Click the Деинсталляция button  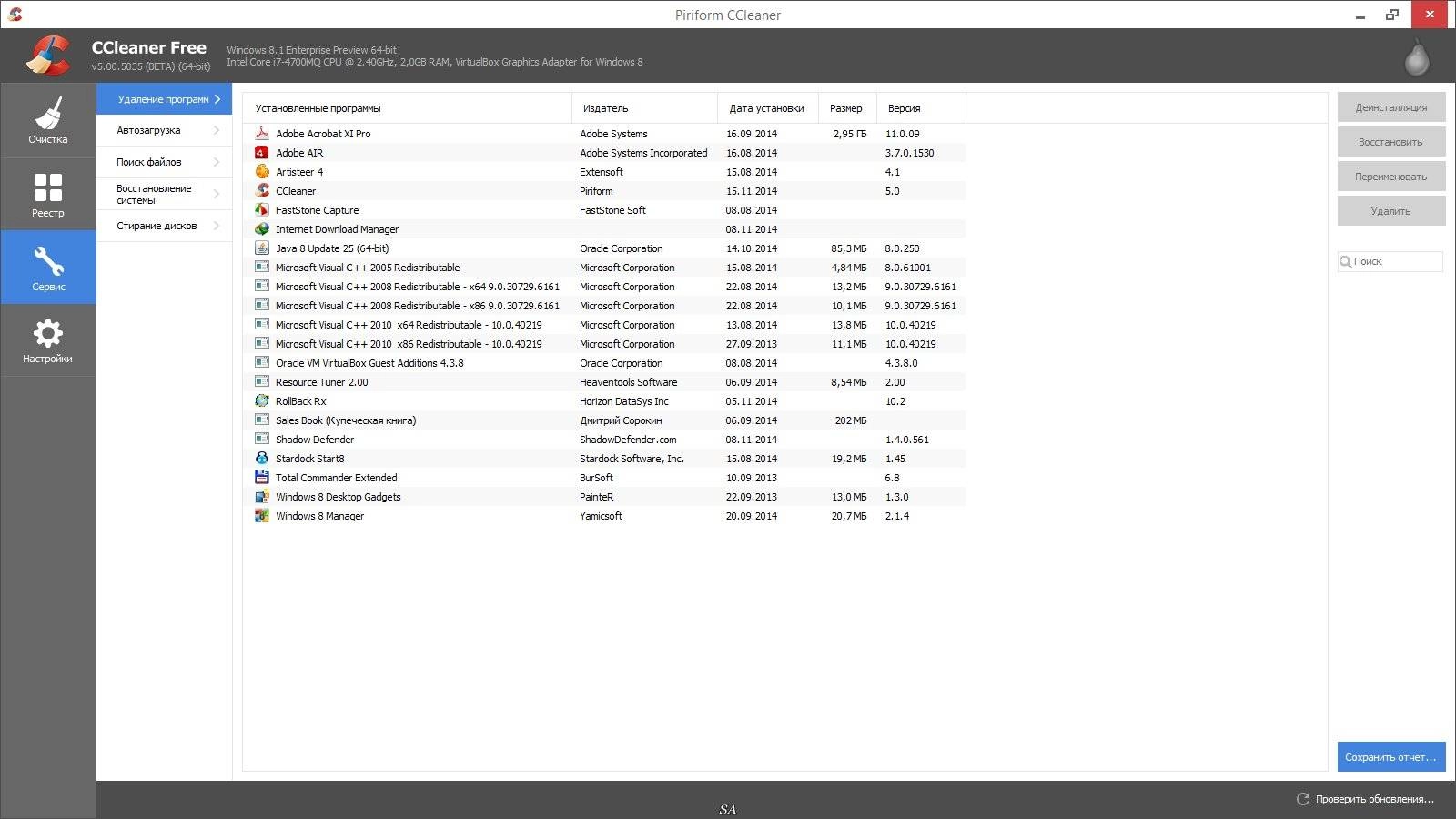click(1391, 107)
